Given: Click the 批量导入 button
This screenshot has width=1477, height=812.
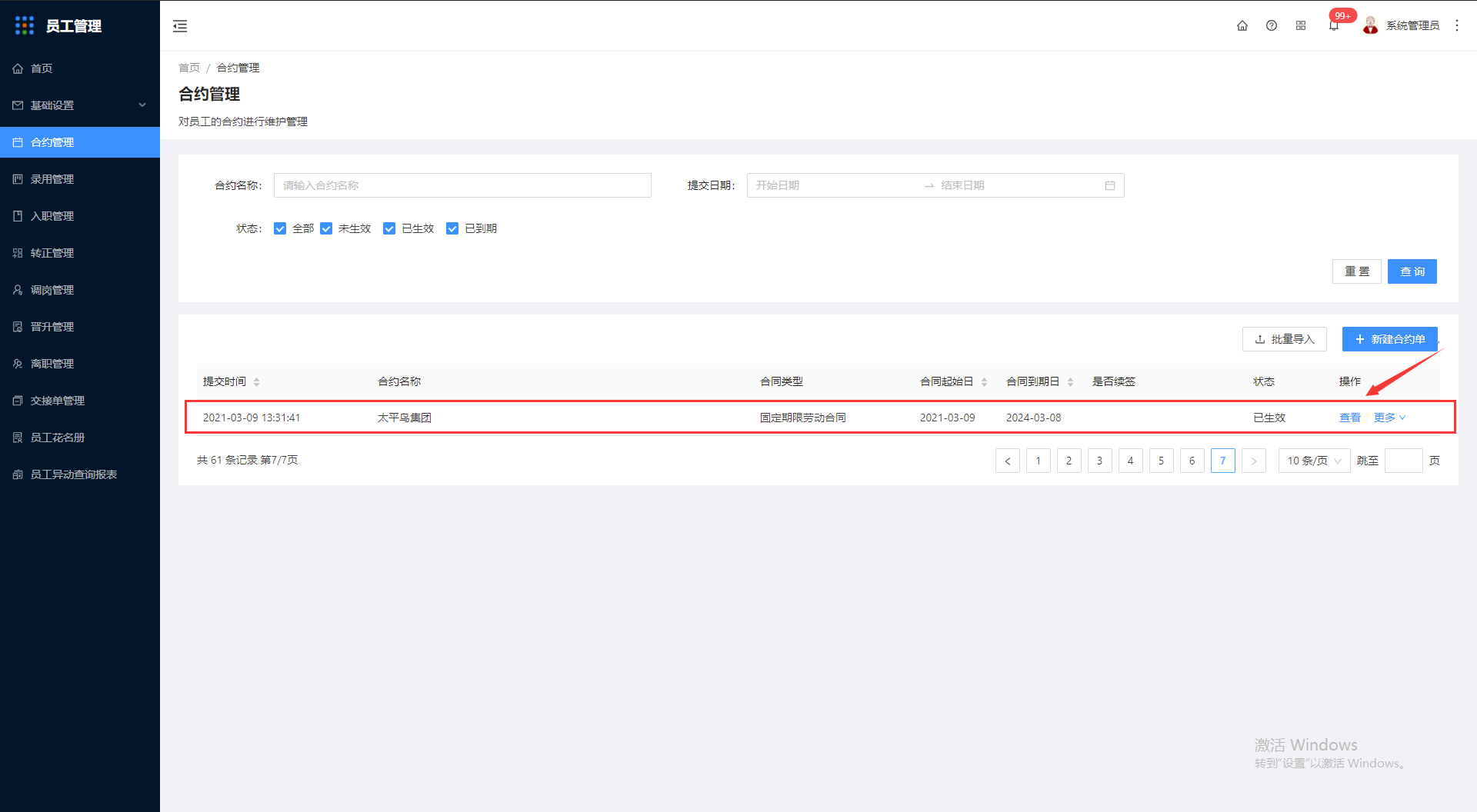Looking at the screenshot, I should 1285,339.
